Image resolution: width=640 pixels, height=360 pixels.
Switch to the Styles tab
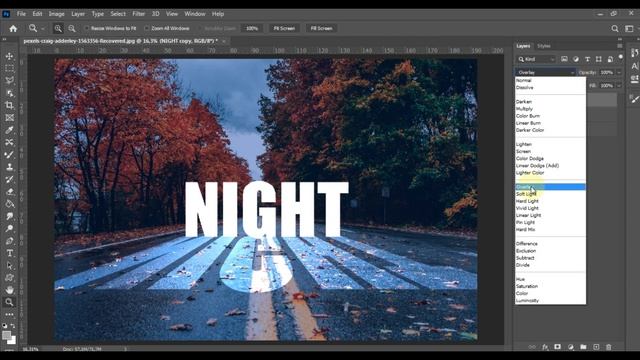pos(544,46)
